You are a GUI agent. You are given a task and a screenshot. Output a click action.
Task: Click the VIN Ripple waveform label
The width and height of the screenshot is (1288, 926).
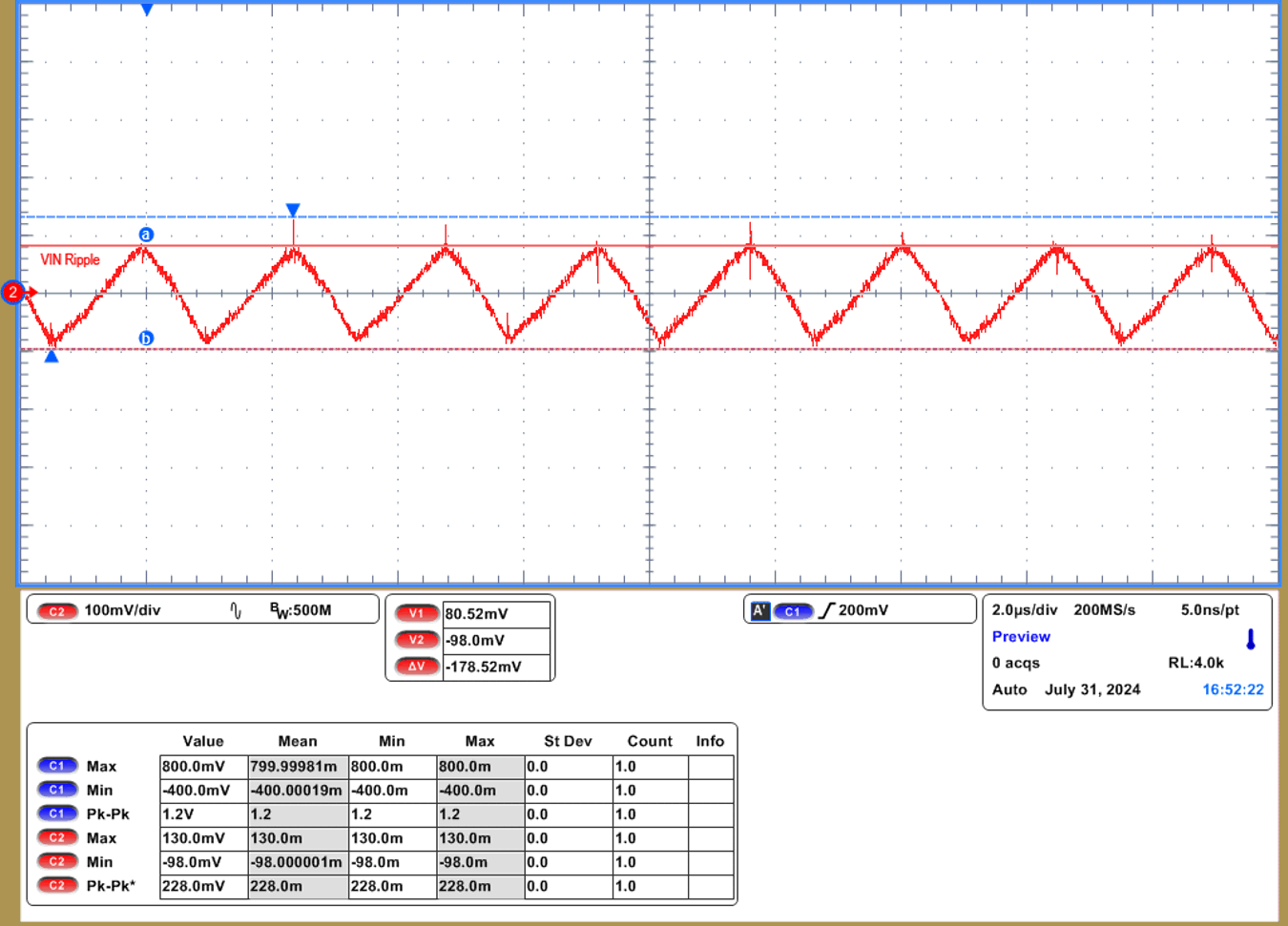tap(70, 259)
